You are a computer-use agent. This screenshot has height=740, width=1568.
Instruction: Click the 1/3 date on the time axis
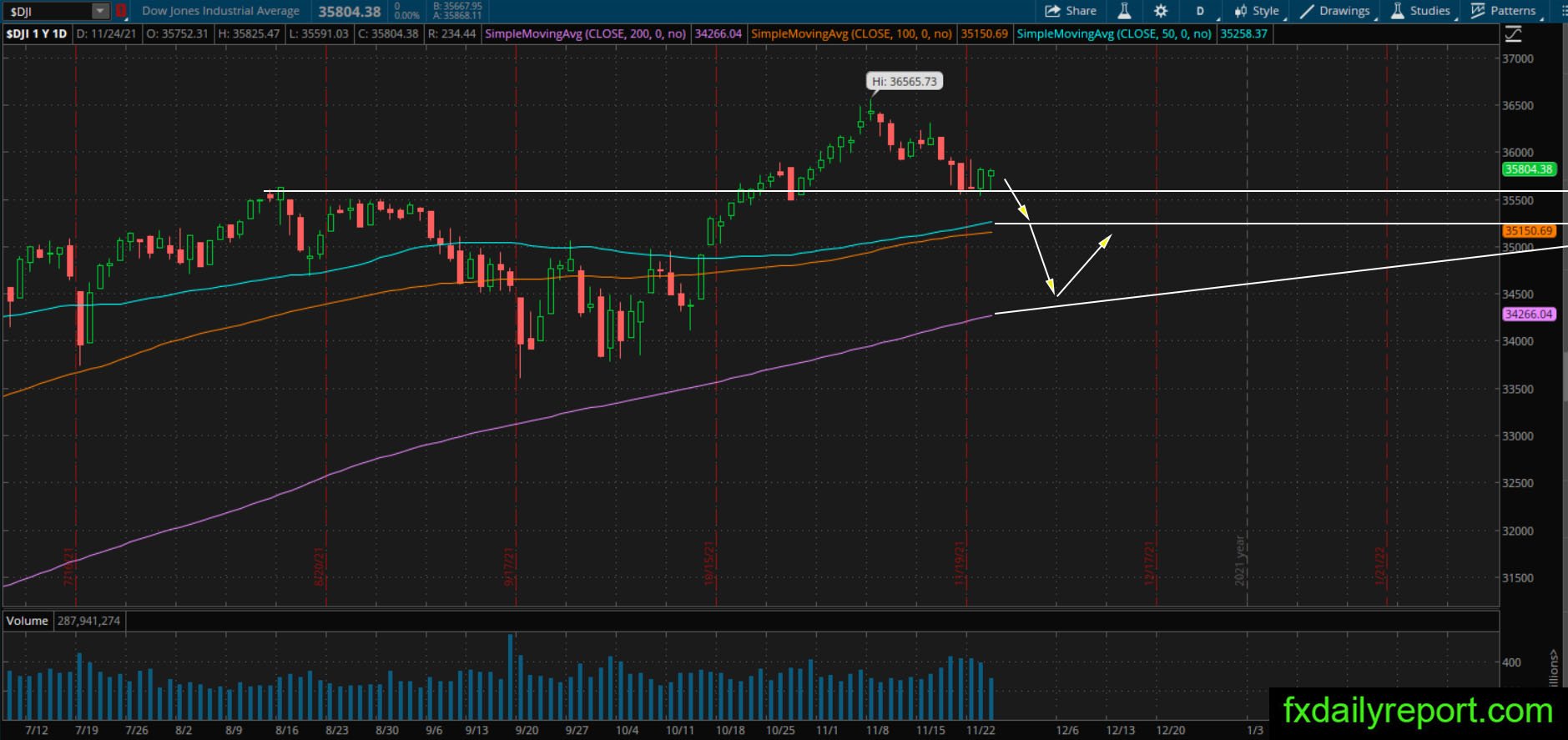point(1255,730)
